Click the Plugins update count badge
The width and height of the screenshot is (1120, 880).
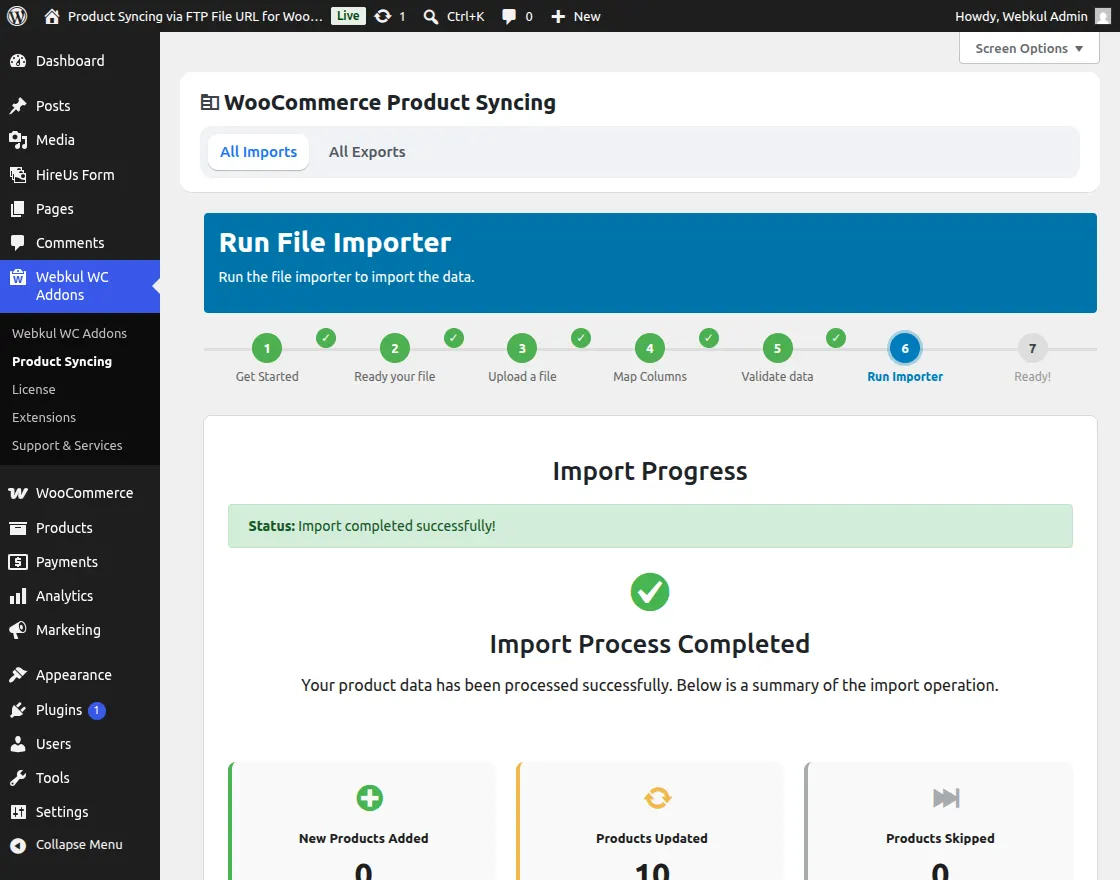pos(96,711)
